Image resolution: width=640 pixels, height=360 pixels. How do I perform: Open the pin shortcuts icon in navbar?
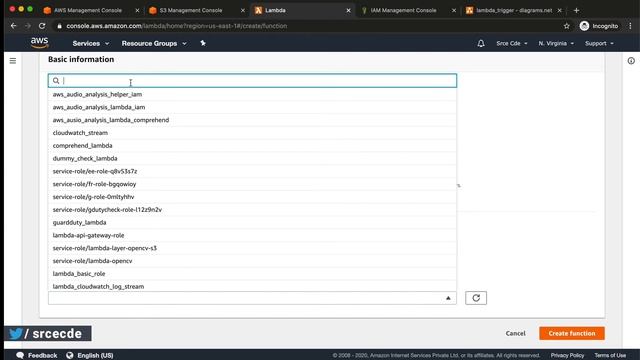click(203, 43)
